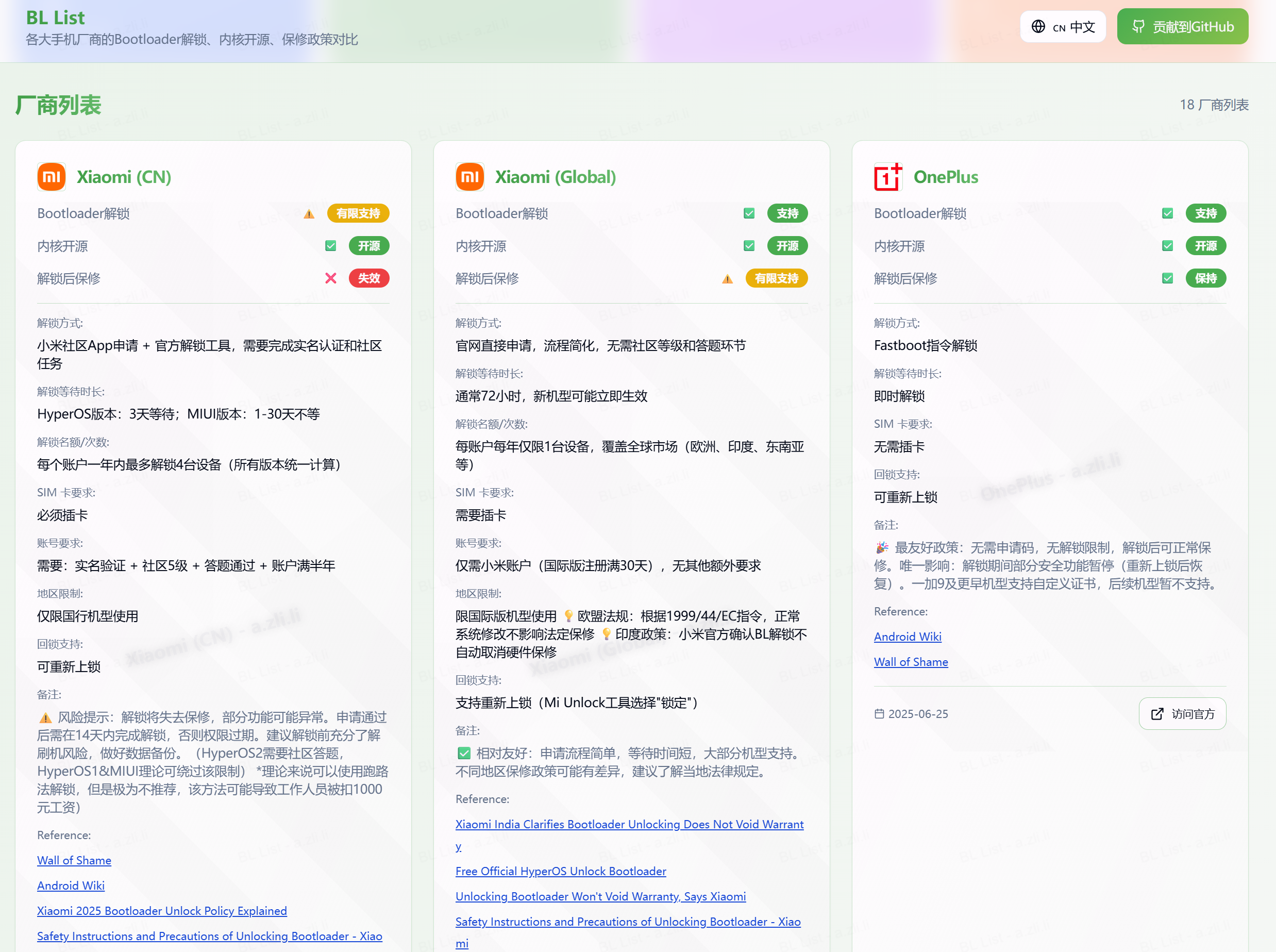The image size is (1276, 952).
Task: Click 开源 badge on Xiaomi (Global) card
Action: [787, 246]
